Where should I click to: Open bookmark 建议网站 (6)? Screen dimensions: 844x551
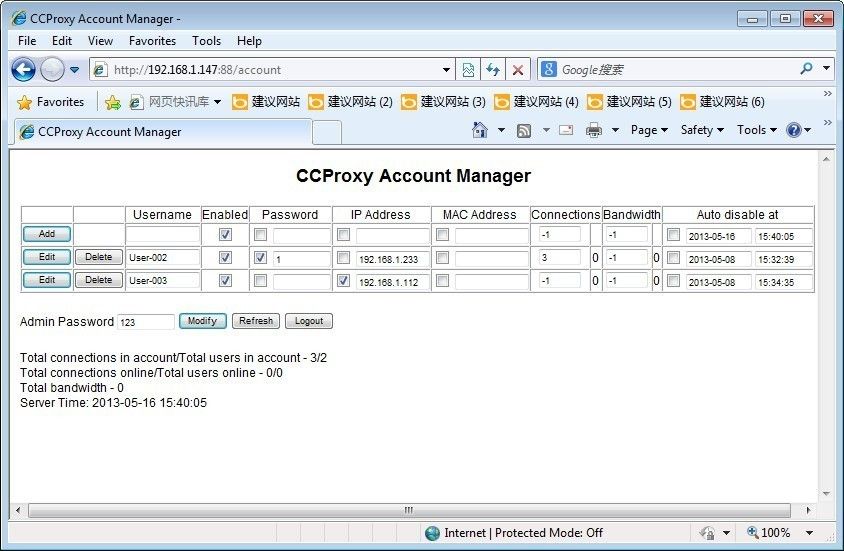point(723,102)
